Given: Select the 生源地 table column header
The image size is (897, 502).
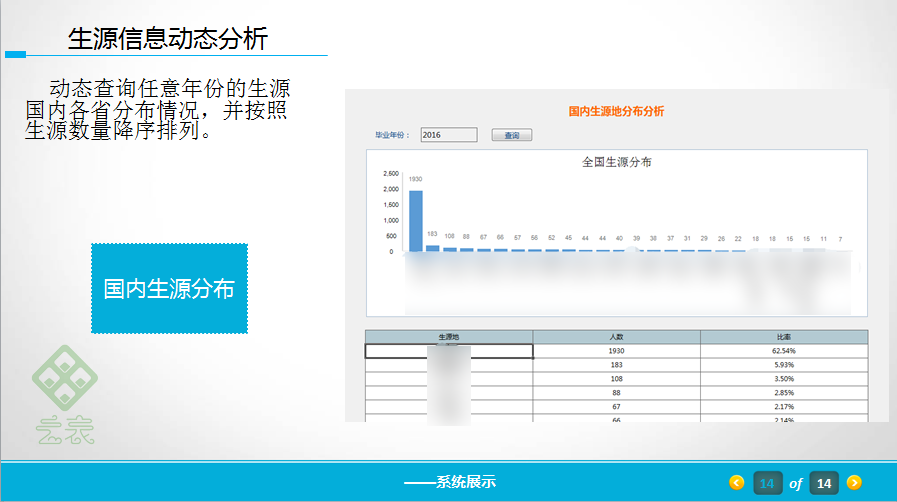Looking at the screenshot, I should click(x=449, y=337).
